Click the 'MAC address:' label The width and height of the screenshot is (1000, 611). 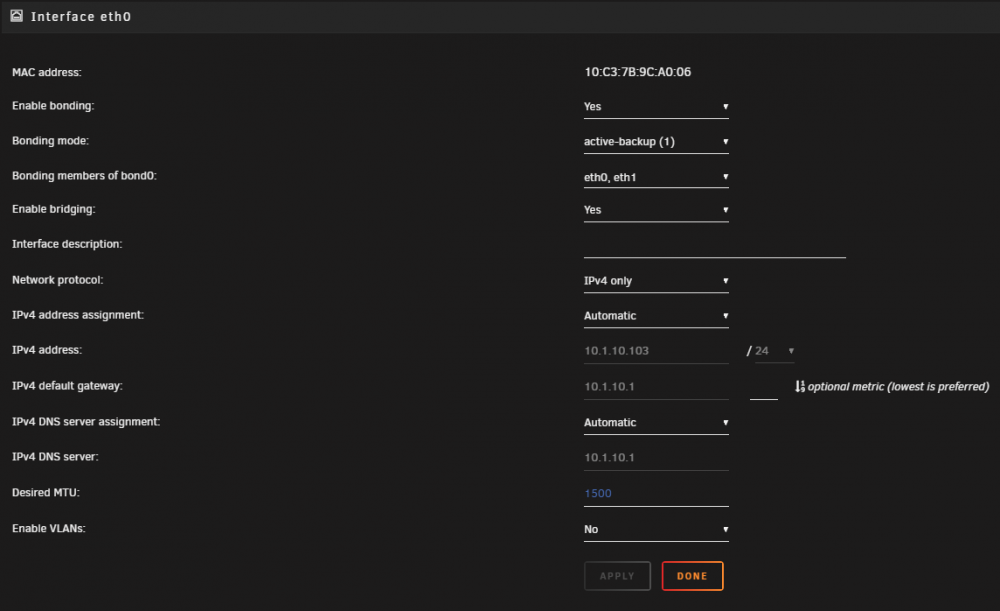(47, 72)
